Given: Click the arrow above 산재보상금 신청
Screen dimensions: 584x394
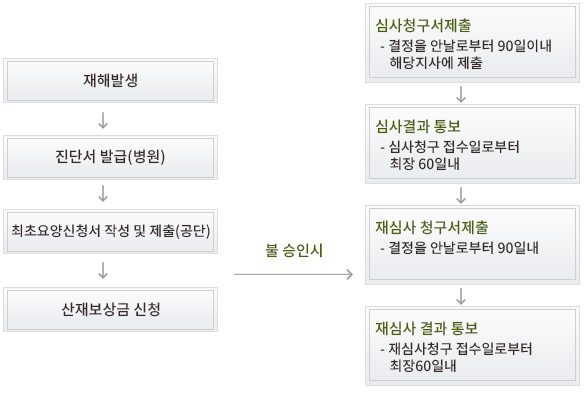Looking at the screenshot, I should [x=103, y=270].
